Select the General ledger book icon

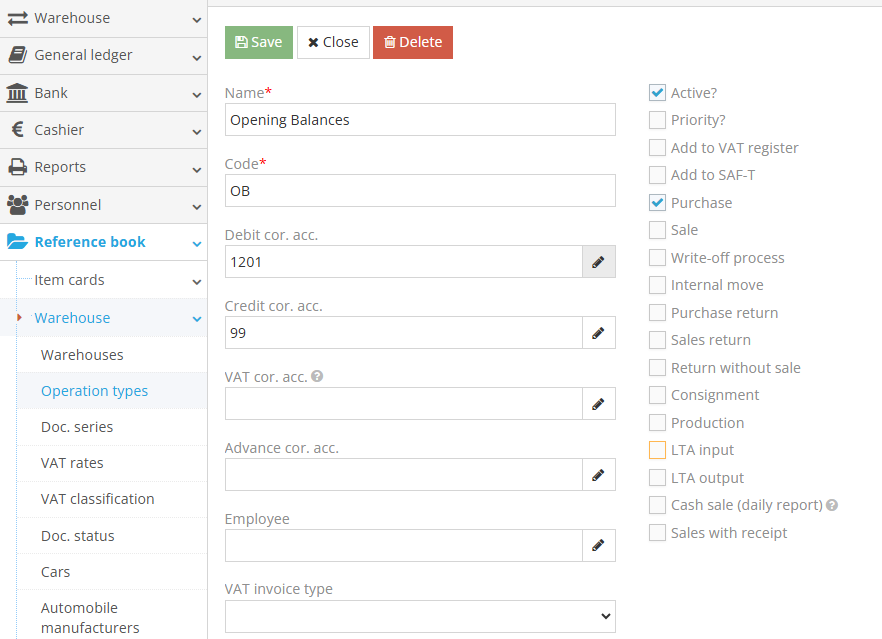(x=17, y=55)
